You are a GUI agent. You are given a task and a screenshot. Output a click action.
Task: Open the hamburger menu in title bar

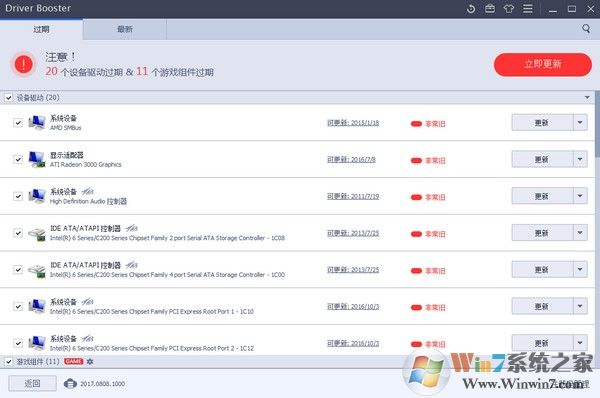point(528,8)
